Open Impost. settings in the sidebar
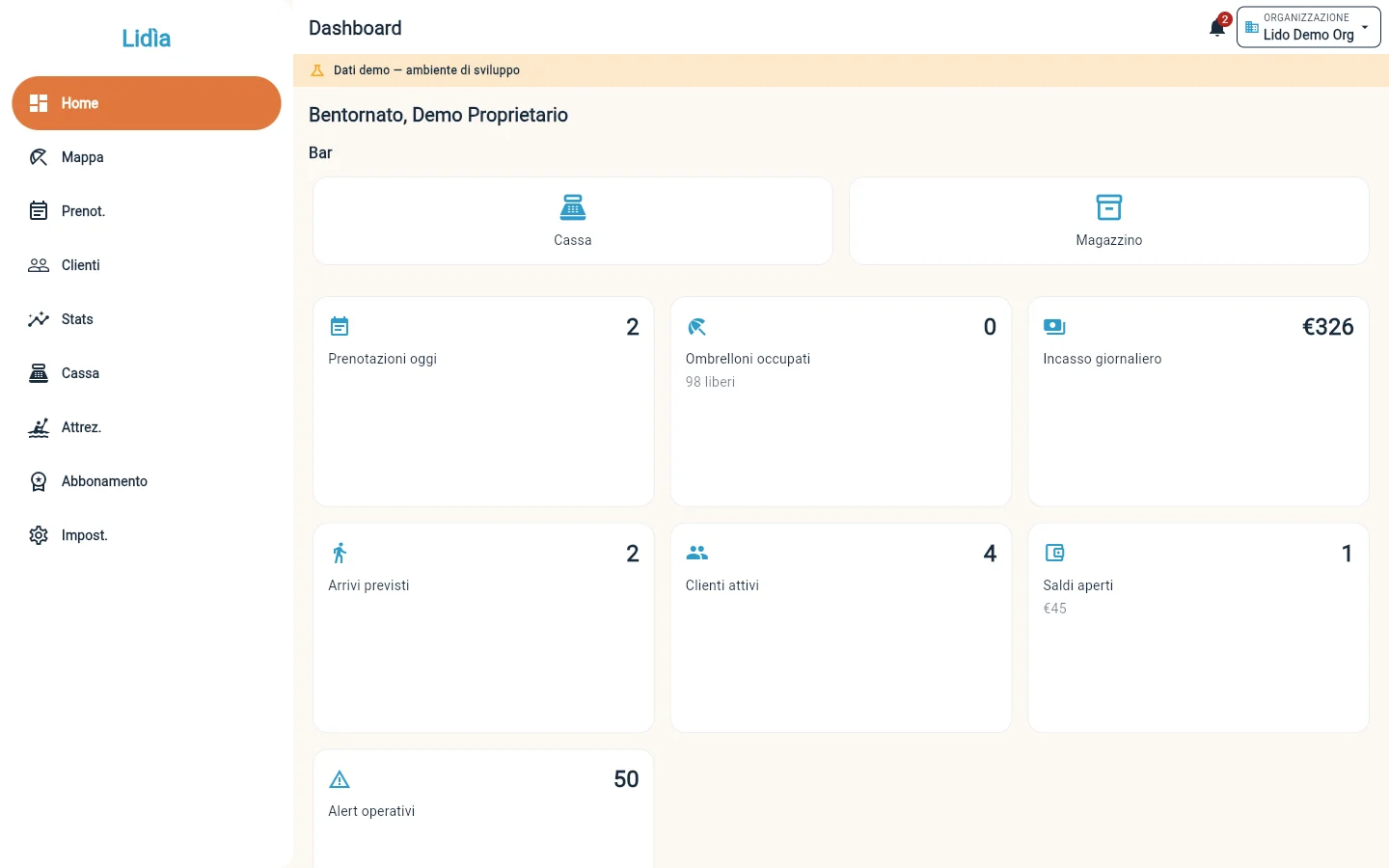The image size is (1389, 868). 147,535
